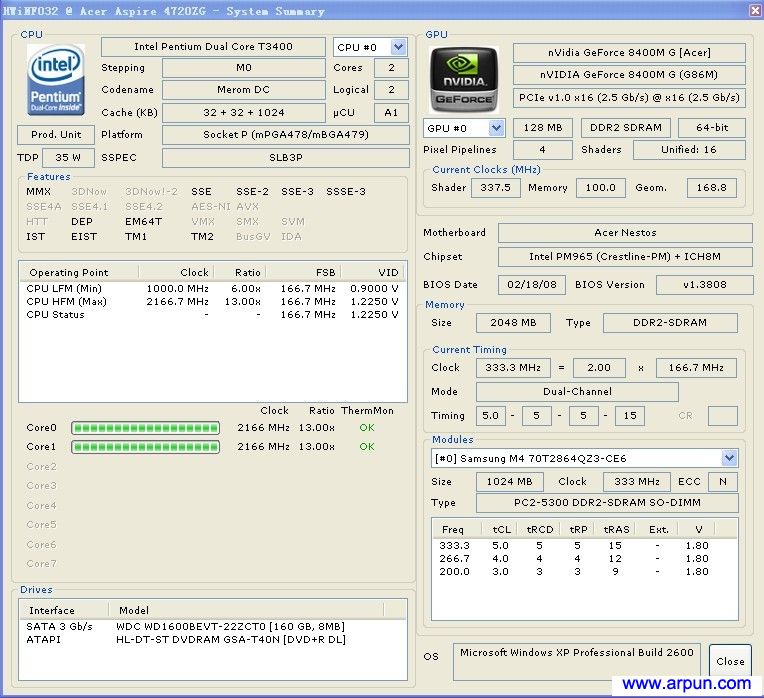Screen dimensions: 764x698
Task: Click the Core1 usage progress bar
Action: pos(147,447)
